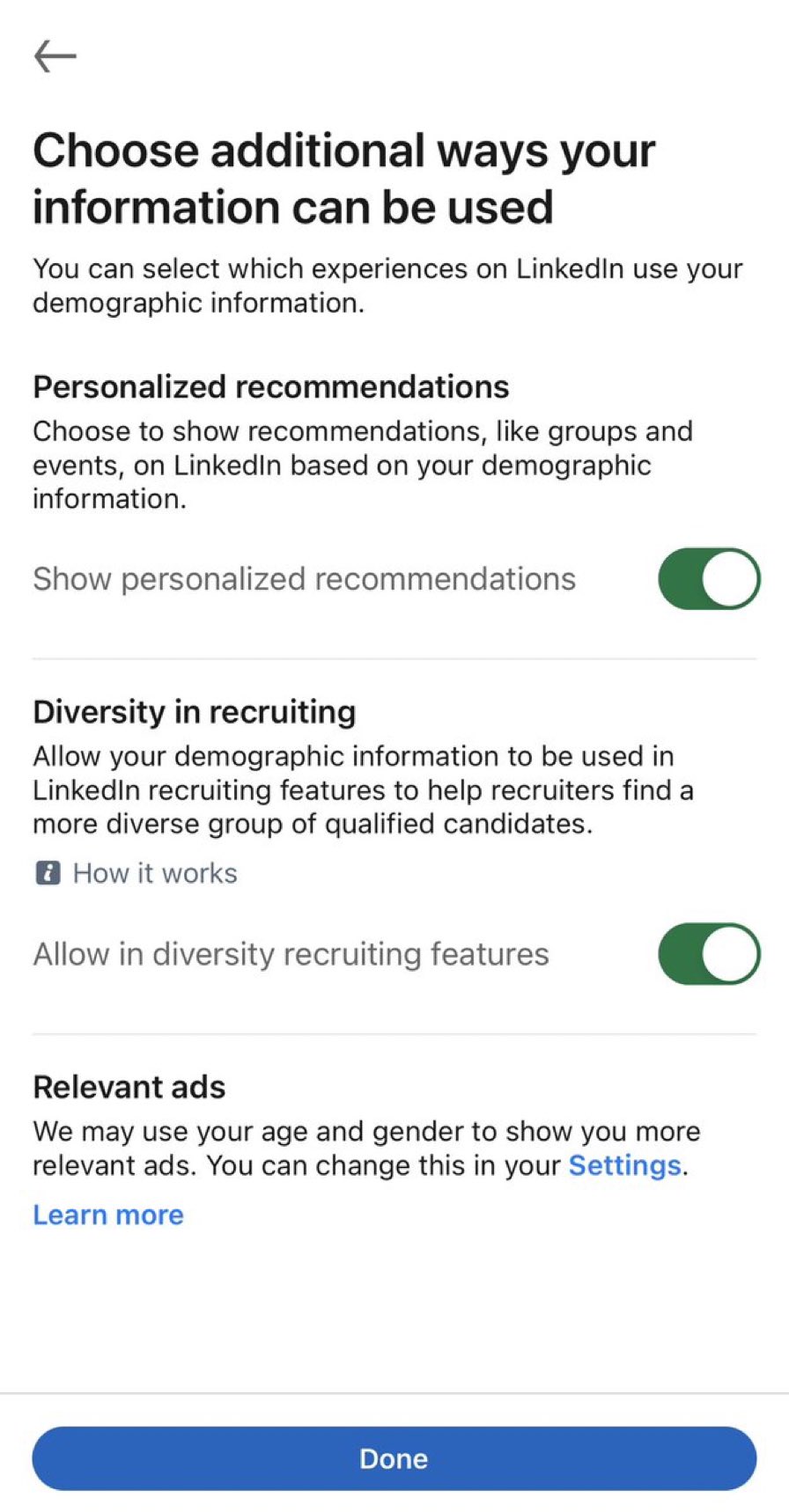
Task: Click the Show personalized recommendations label
Action: (304, 579)
